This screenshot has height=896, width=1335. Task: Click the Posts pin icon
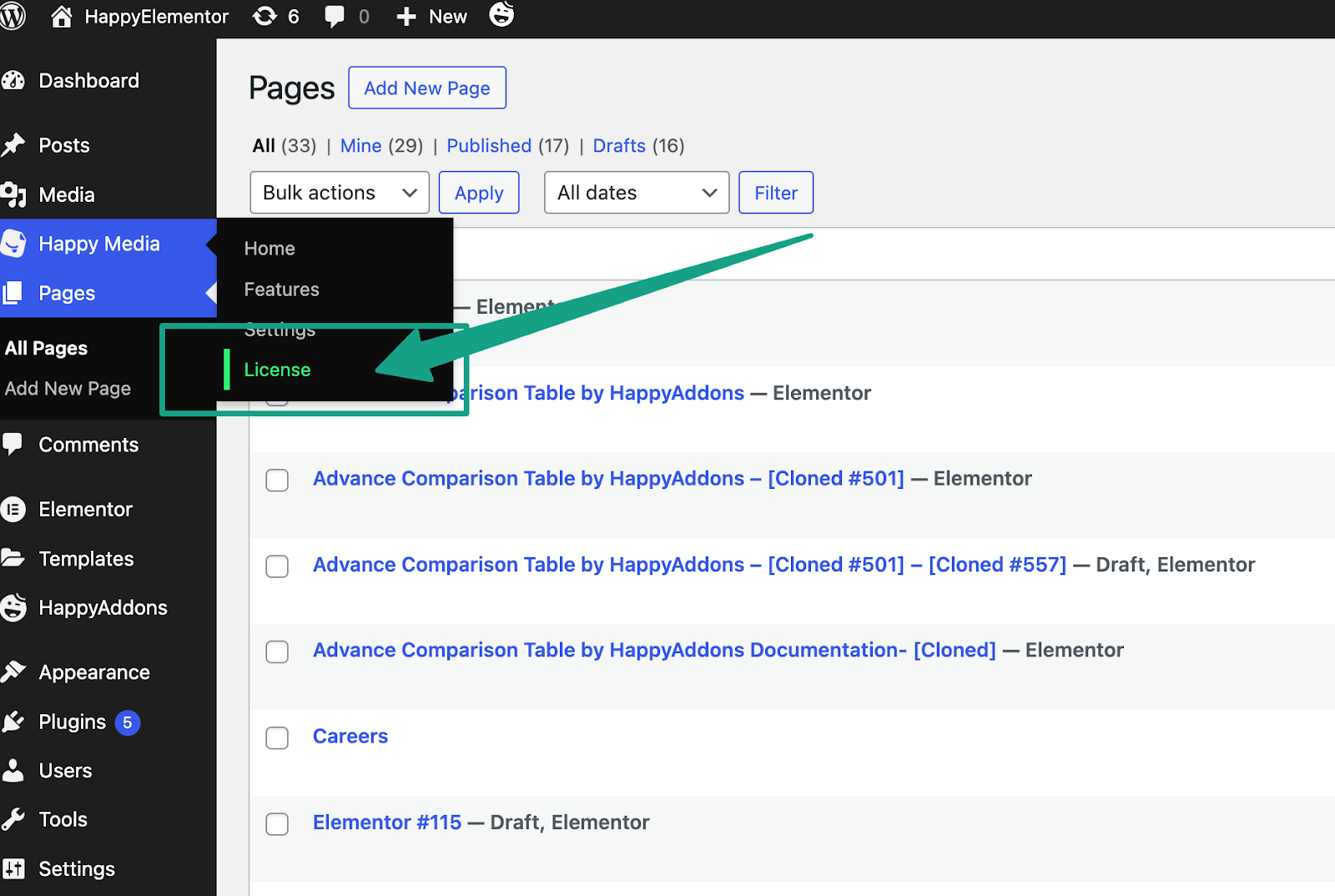coord(13,145)
